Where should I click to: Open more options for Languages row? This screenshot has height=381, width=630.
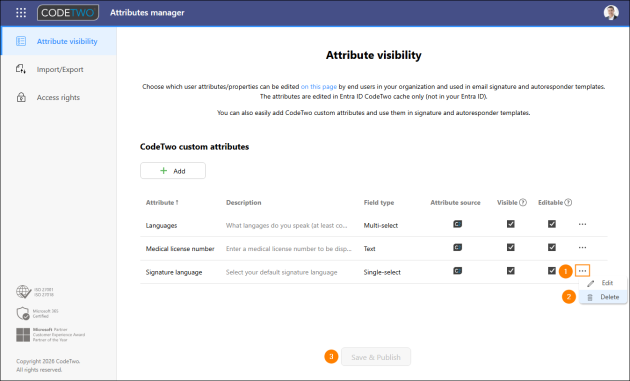pyautogui.click(x=582, y=224)
